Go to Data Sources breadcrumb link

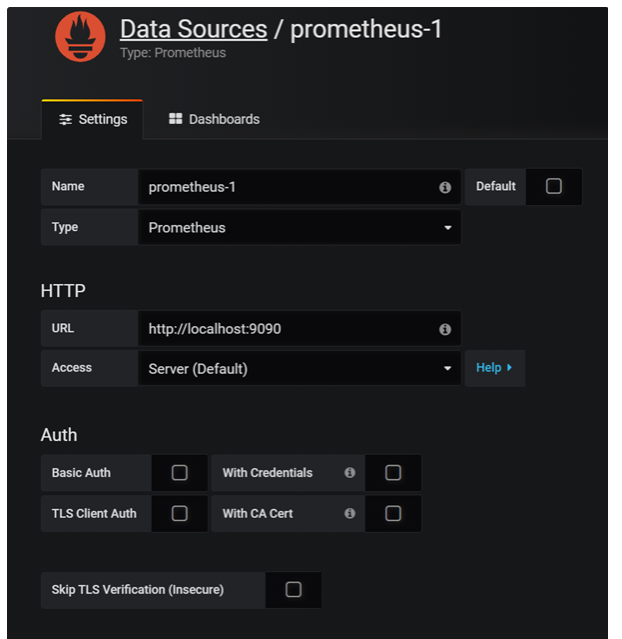click(x=193, y=29)
